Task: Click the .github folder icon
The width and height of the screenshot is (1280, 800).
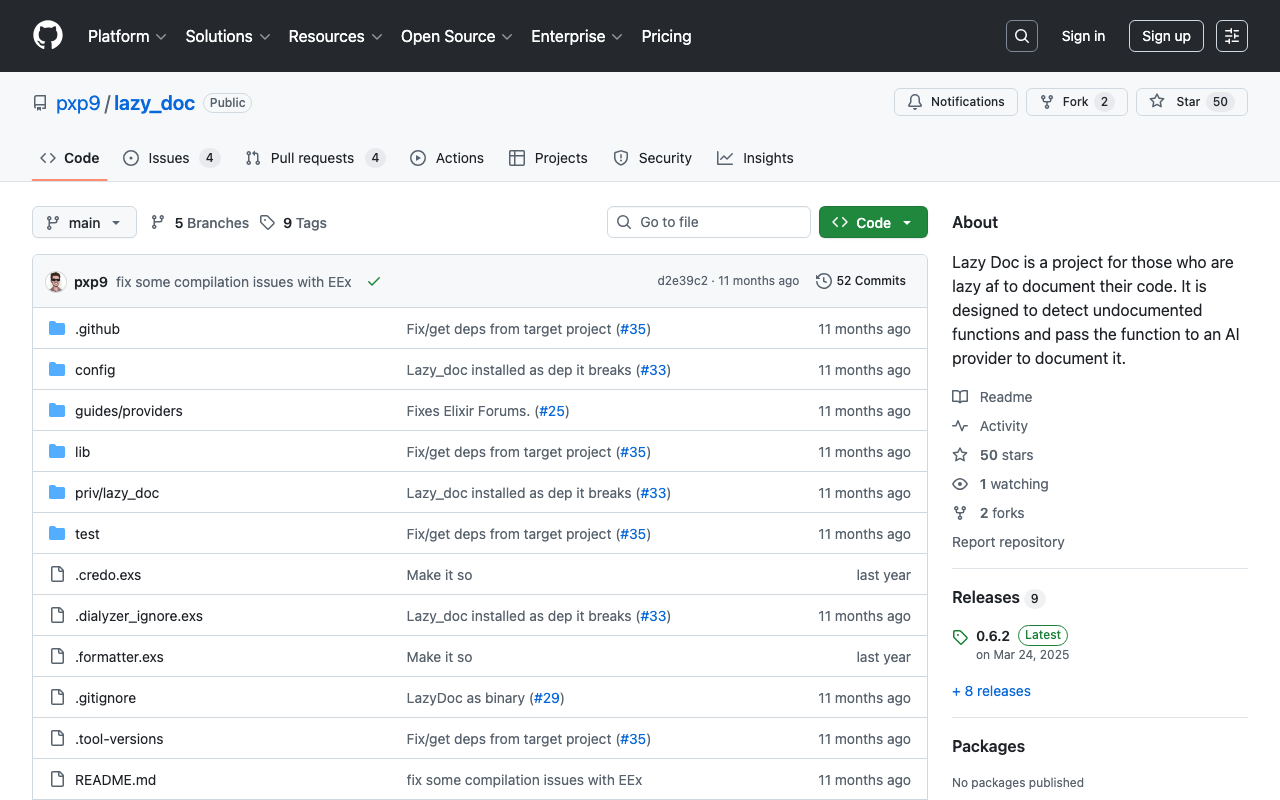Action: coord(57,328)
